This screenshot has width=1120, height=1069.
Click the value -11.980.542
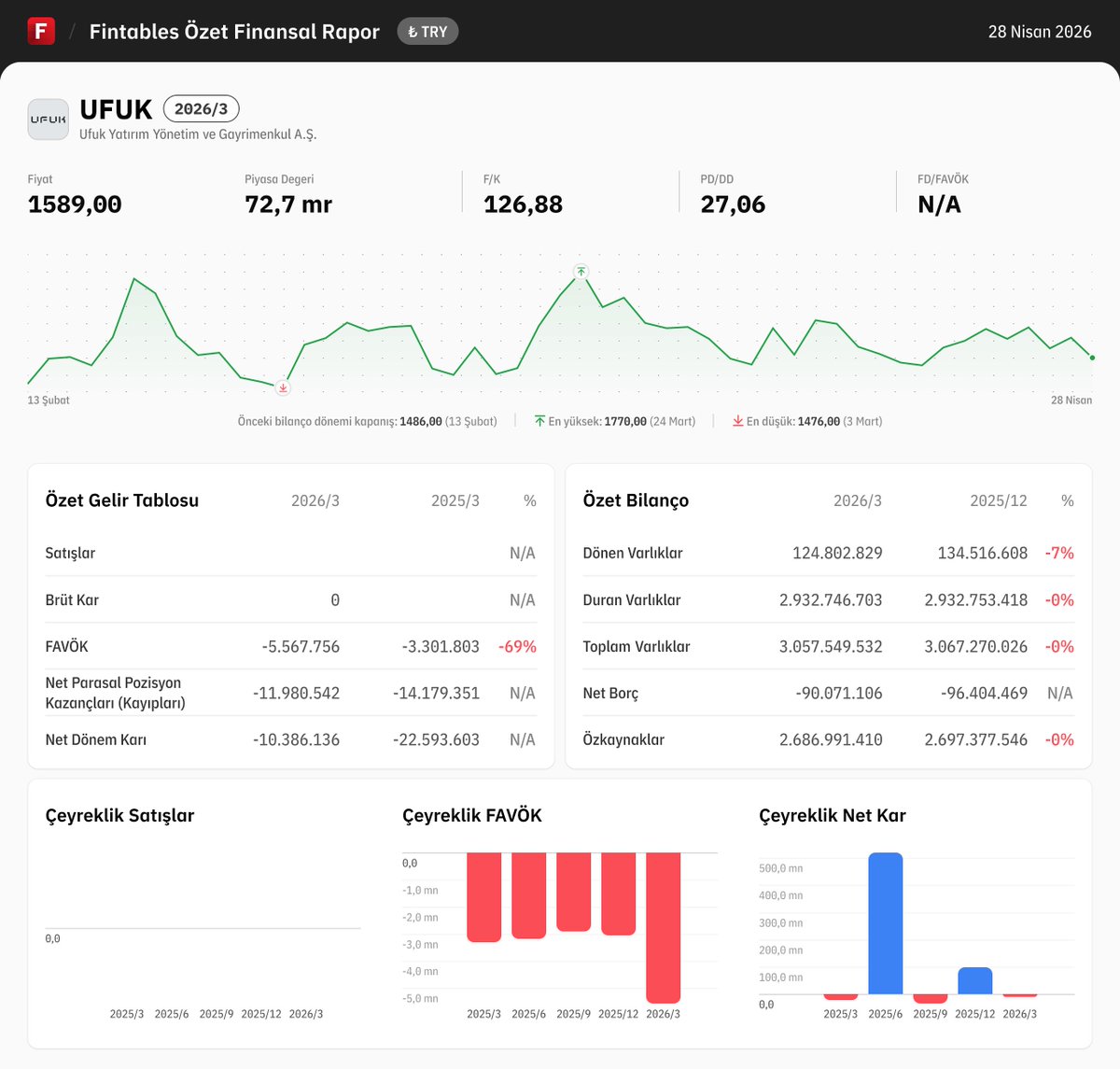(x=297, y=693)
